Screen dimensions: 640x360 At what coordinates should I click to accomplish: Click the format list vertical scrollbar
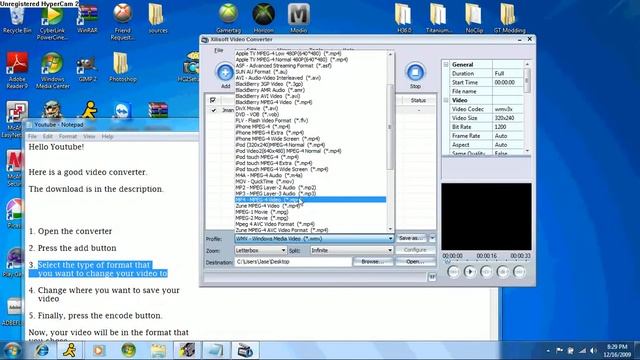pyautogui.click(x=390, y=141)
